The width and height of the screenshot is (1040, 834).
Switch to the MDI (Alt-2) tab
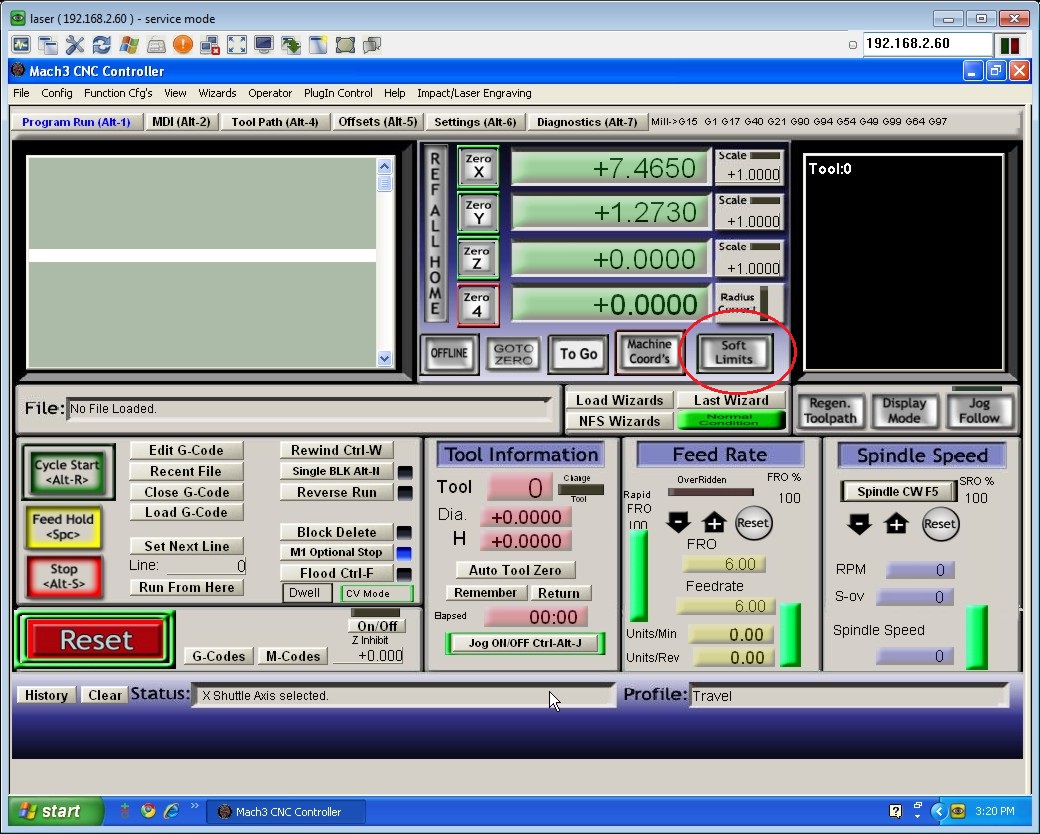pos(181,121)
